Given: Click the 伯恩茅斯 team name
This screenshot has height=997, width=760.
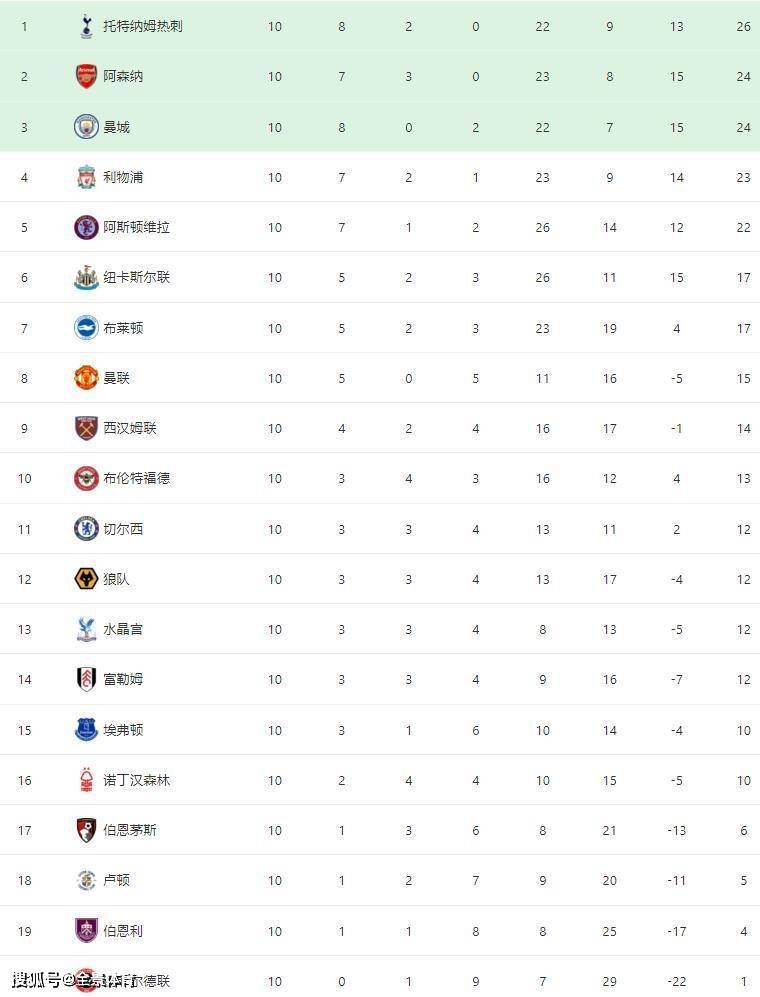Looking at the screenshot, I should coord(130,830).
